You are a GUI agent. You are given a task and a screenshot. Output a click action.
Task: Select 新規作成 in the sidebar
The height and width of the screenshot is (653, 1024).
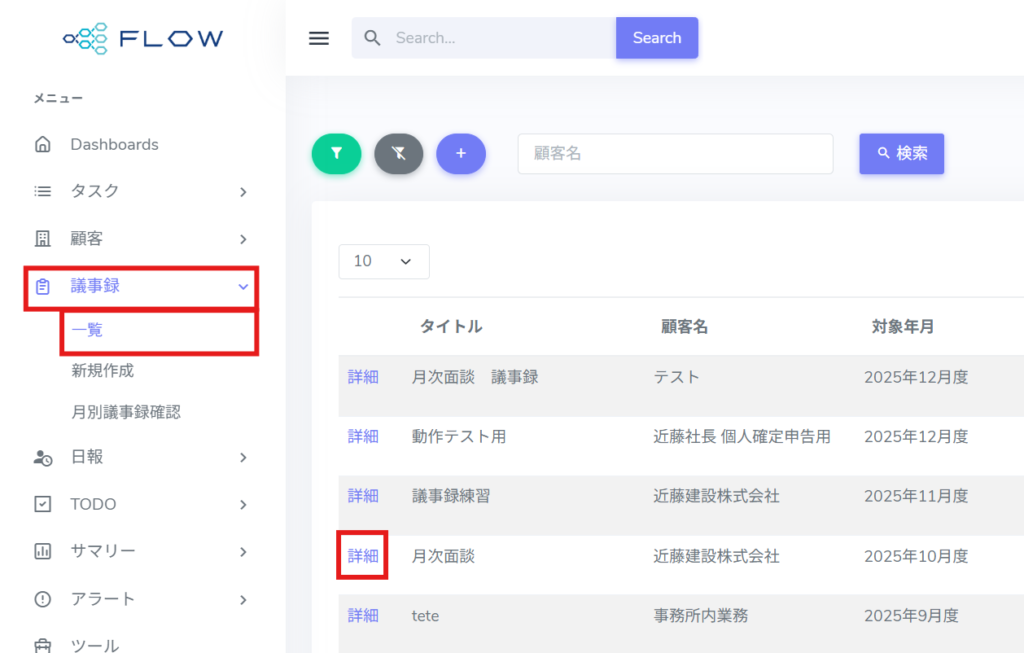[102, 371]
